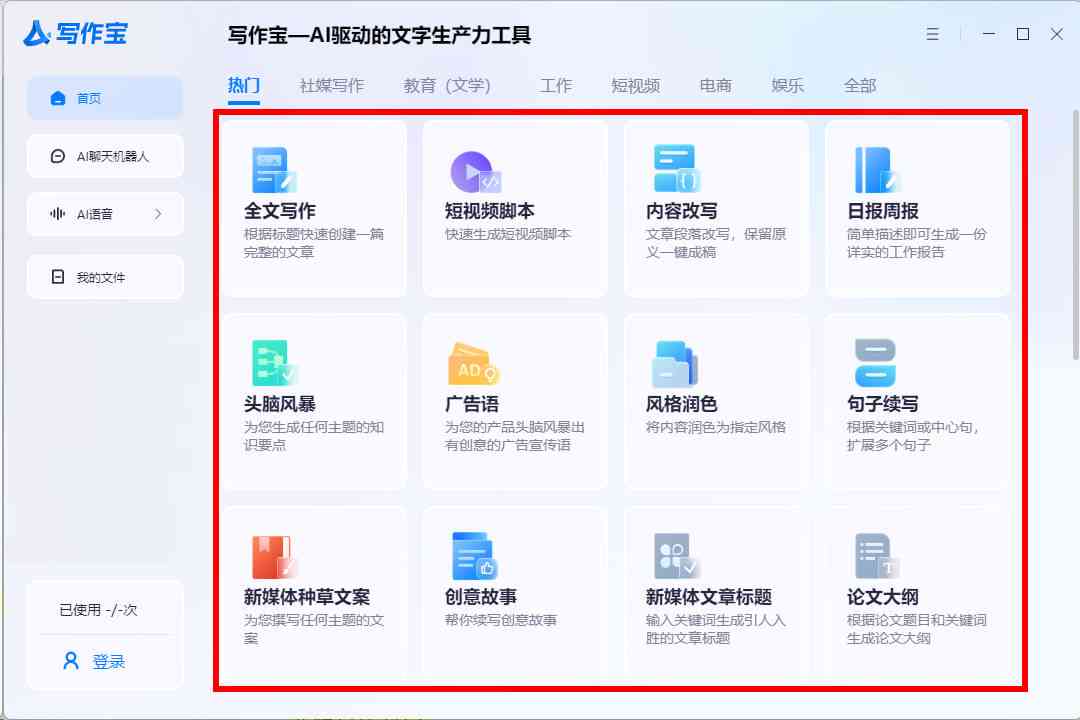
Task: Click the 全文写作 title text
Action: coord(280,211)
